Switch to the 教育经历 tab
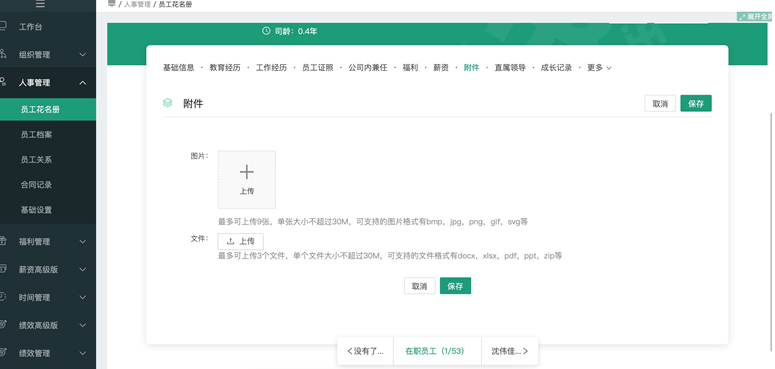 coord(225,68)
